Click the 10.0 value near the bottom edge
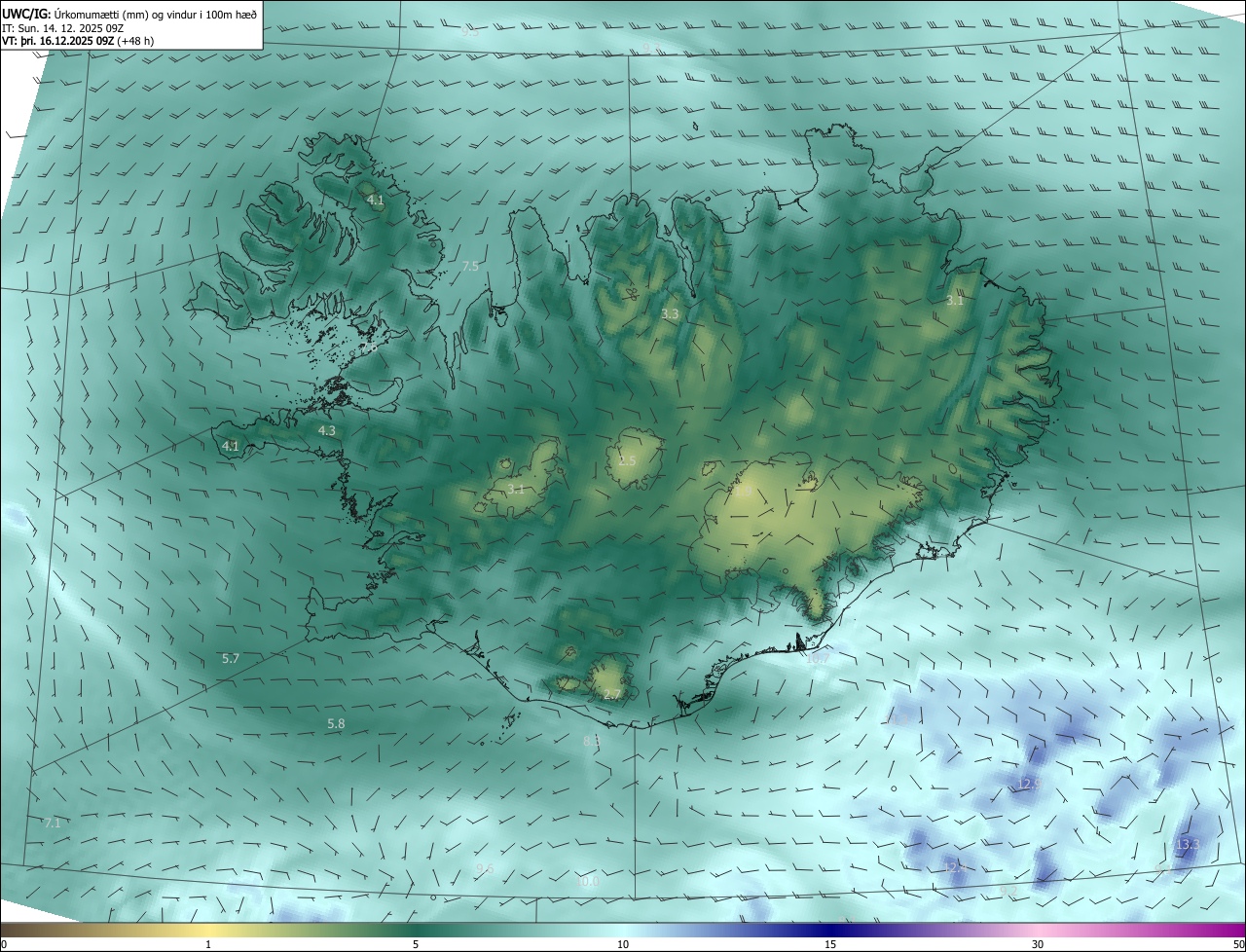 [588, 881]
